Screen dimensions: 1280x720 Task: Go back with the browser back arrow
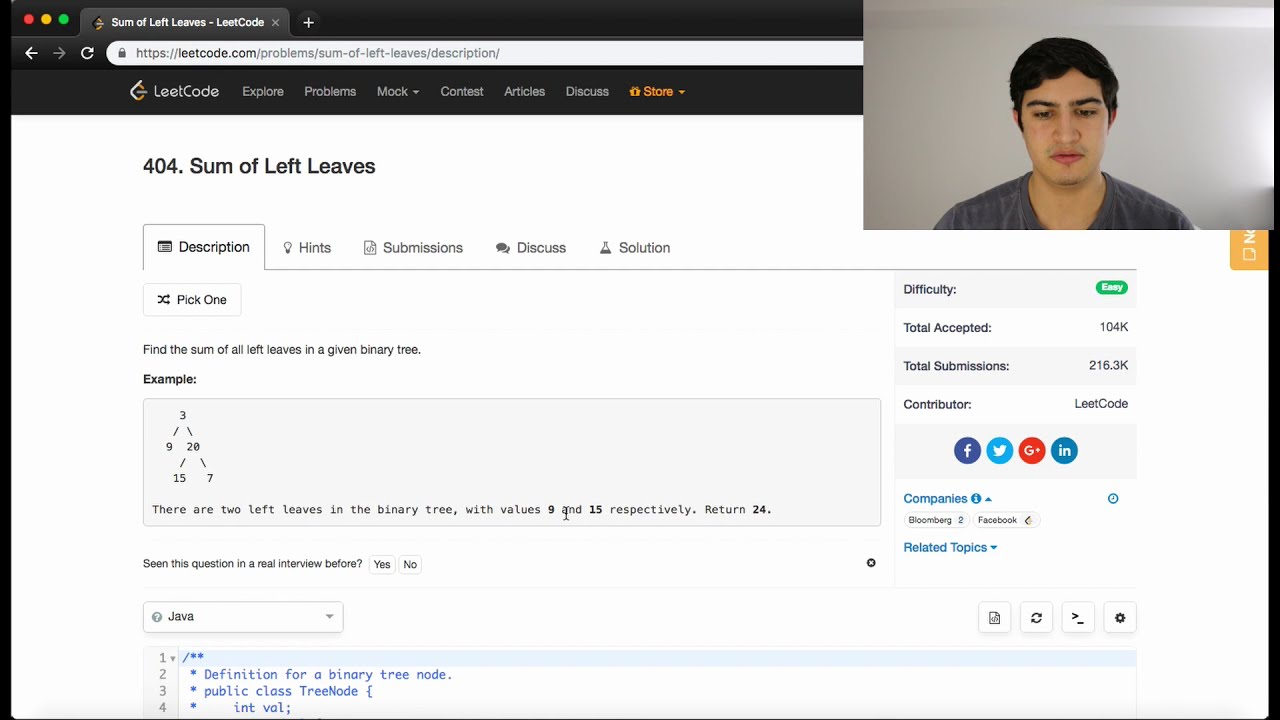click(31, 53)
